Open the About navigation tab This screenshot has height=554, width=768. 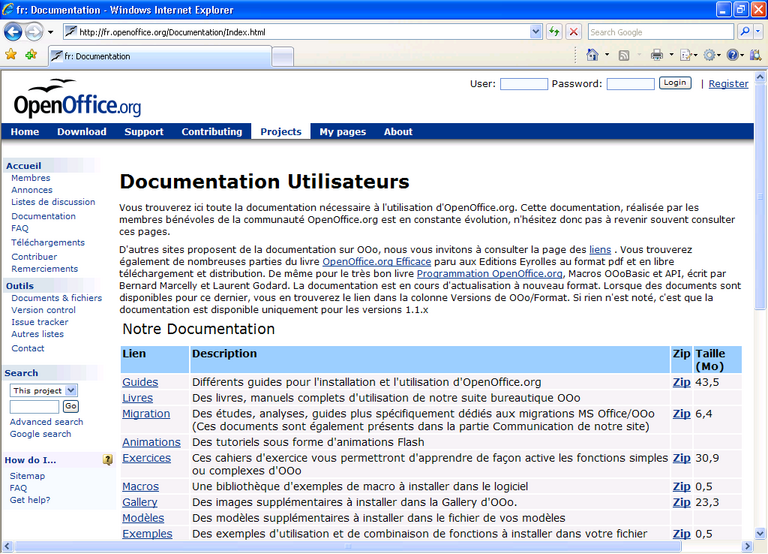(398, 131)
